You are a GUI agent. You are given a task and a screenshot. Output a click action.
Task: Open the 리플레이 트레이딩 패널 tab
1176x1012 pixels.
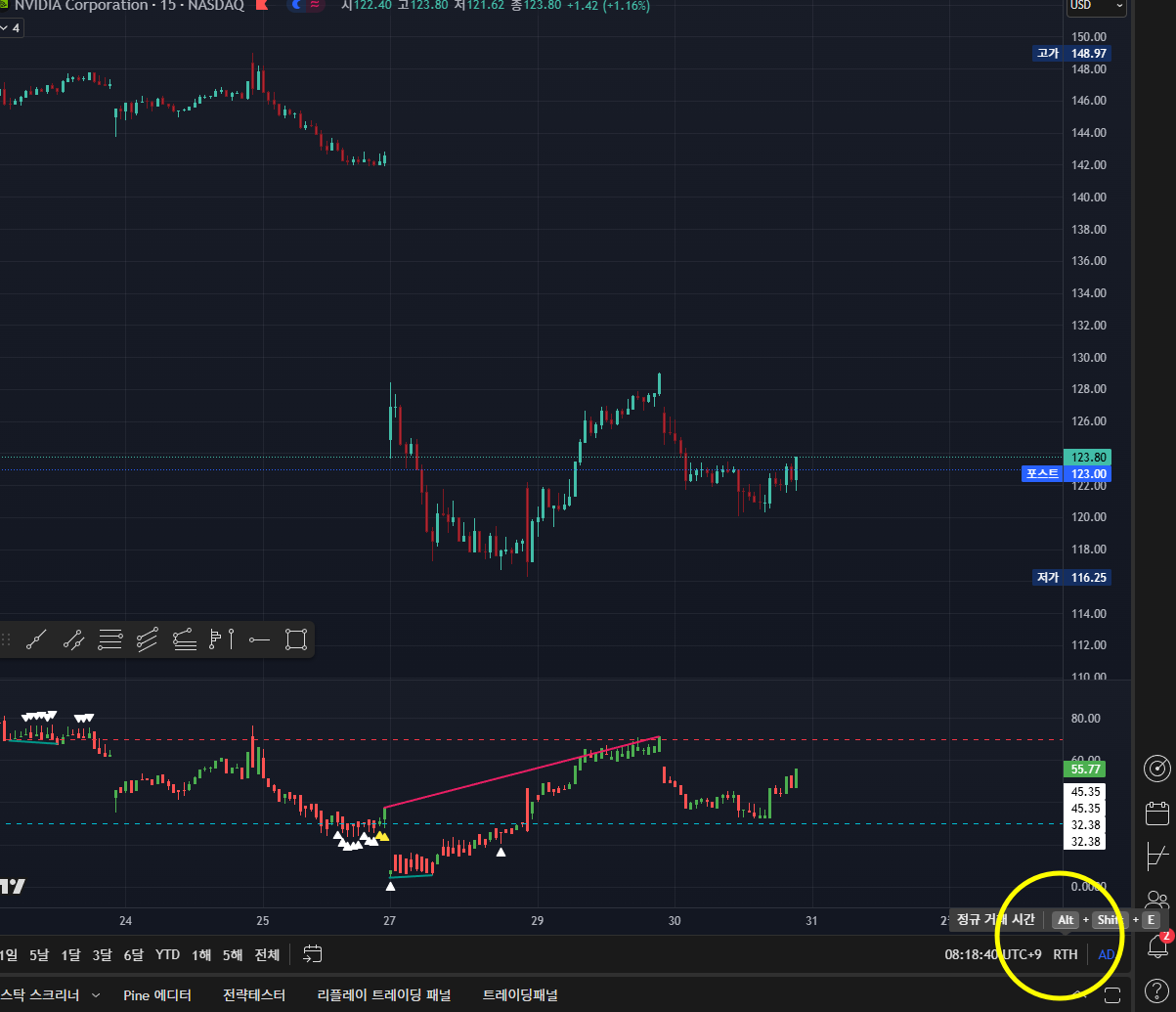click(x=384, y=995)
